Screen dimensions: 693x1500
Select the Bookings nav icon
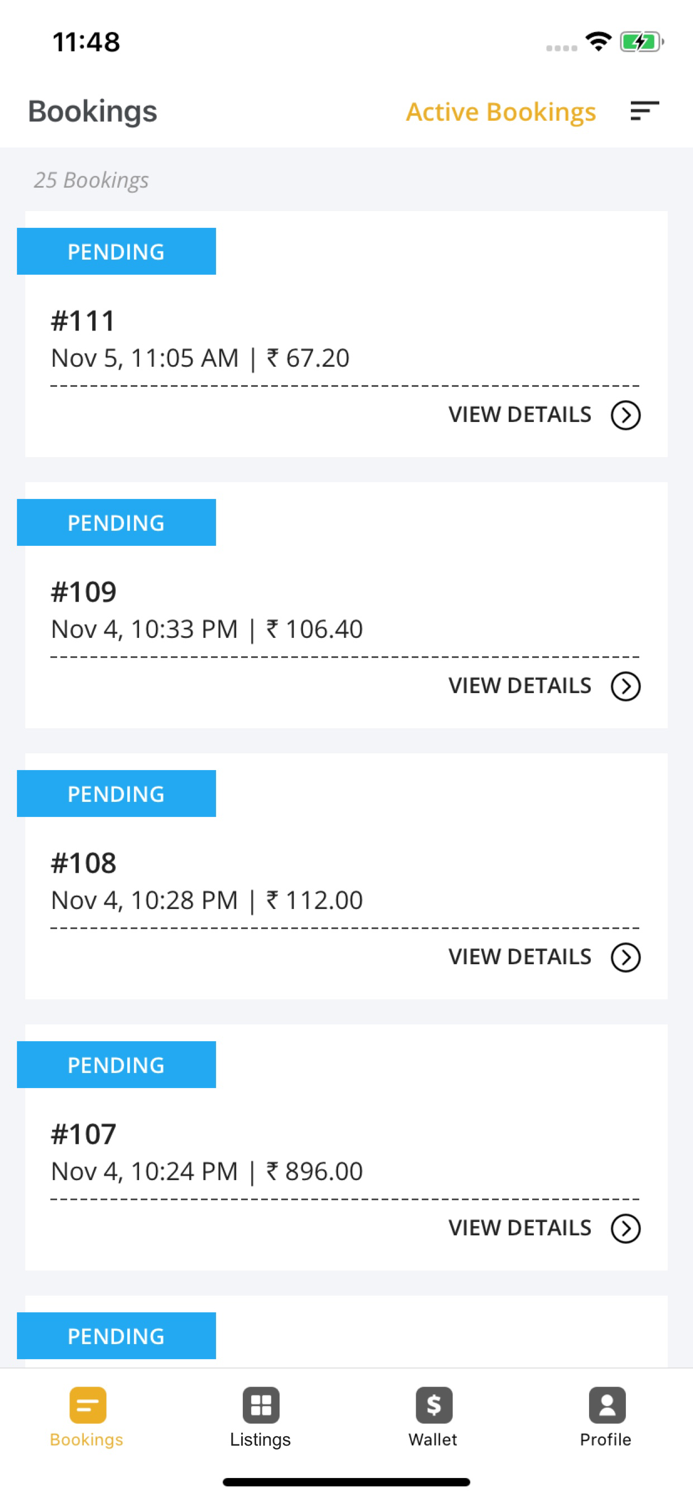coord(86,1405)
